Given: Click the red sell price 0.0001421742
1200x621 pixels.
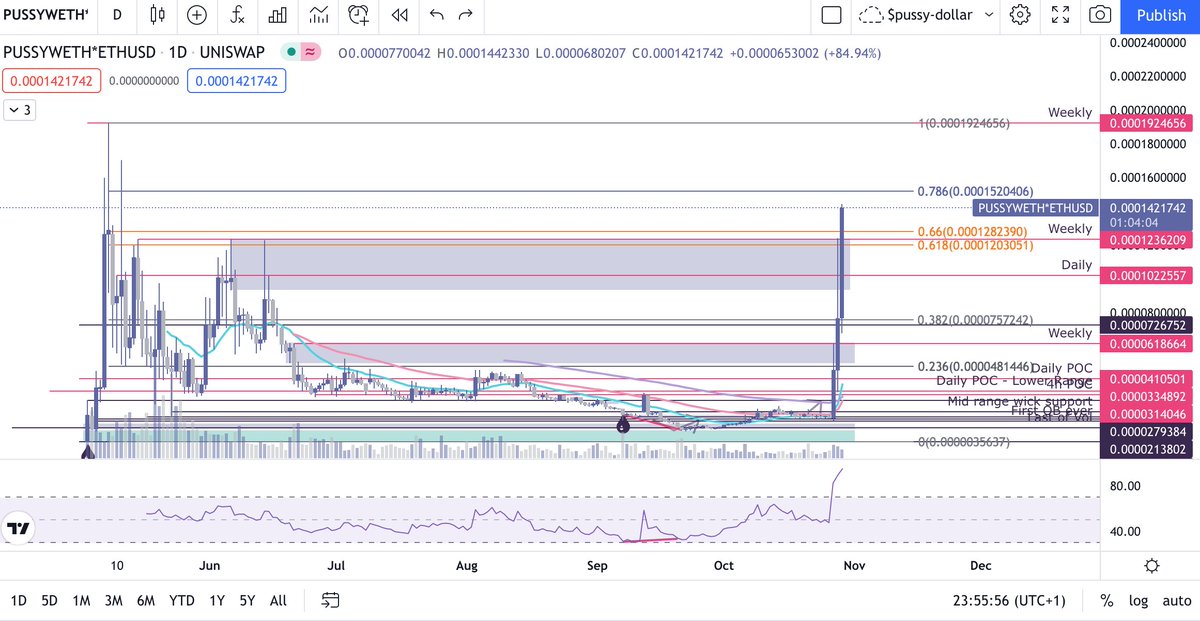Looking at the screenshot, I should click(x=52, y=81).
